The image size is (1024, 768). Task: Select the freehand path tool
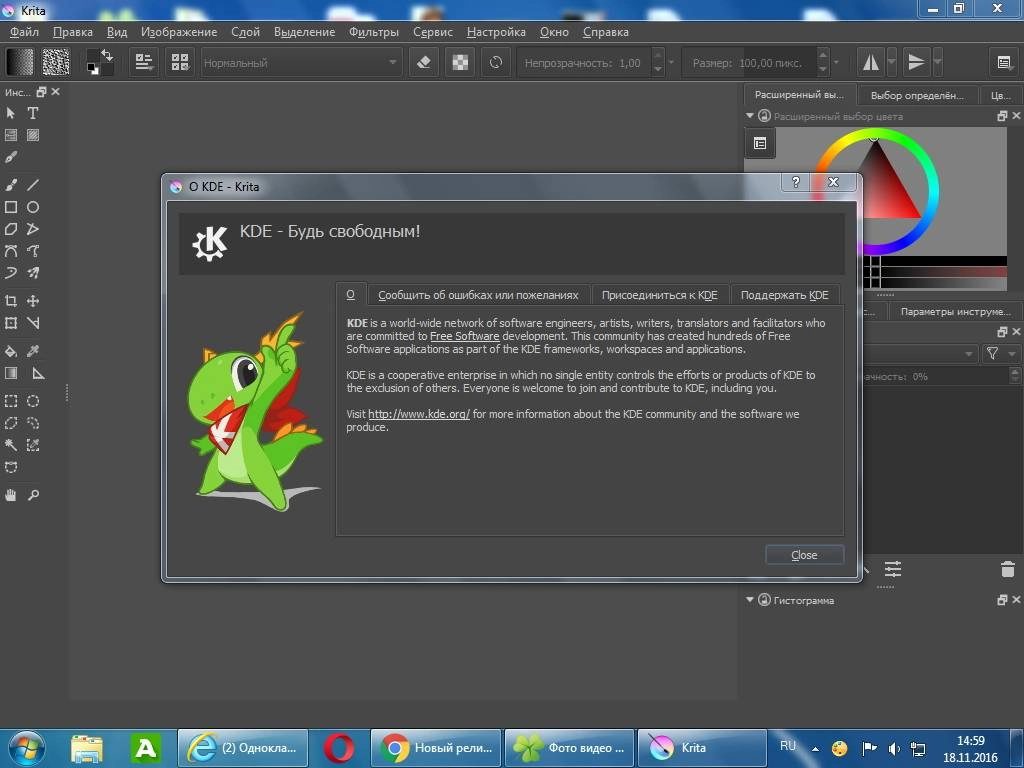(x=33, y=251)
